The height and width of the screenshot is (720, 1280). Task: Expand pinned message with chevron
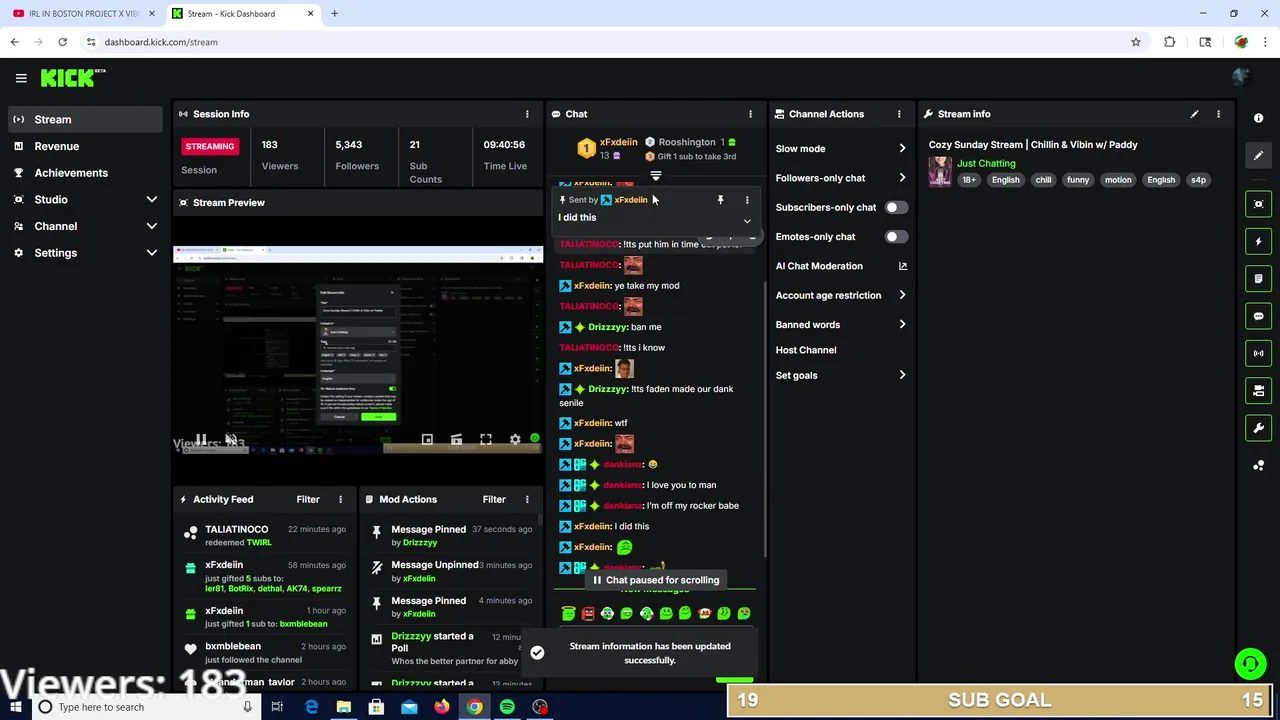746,221
